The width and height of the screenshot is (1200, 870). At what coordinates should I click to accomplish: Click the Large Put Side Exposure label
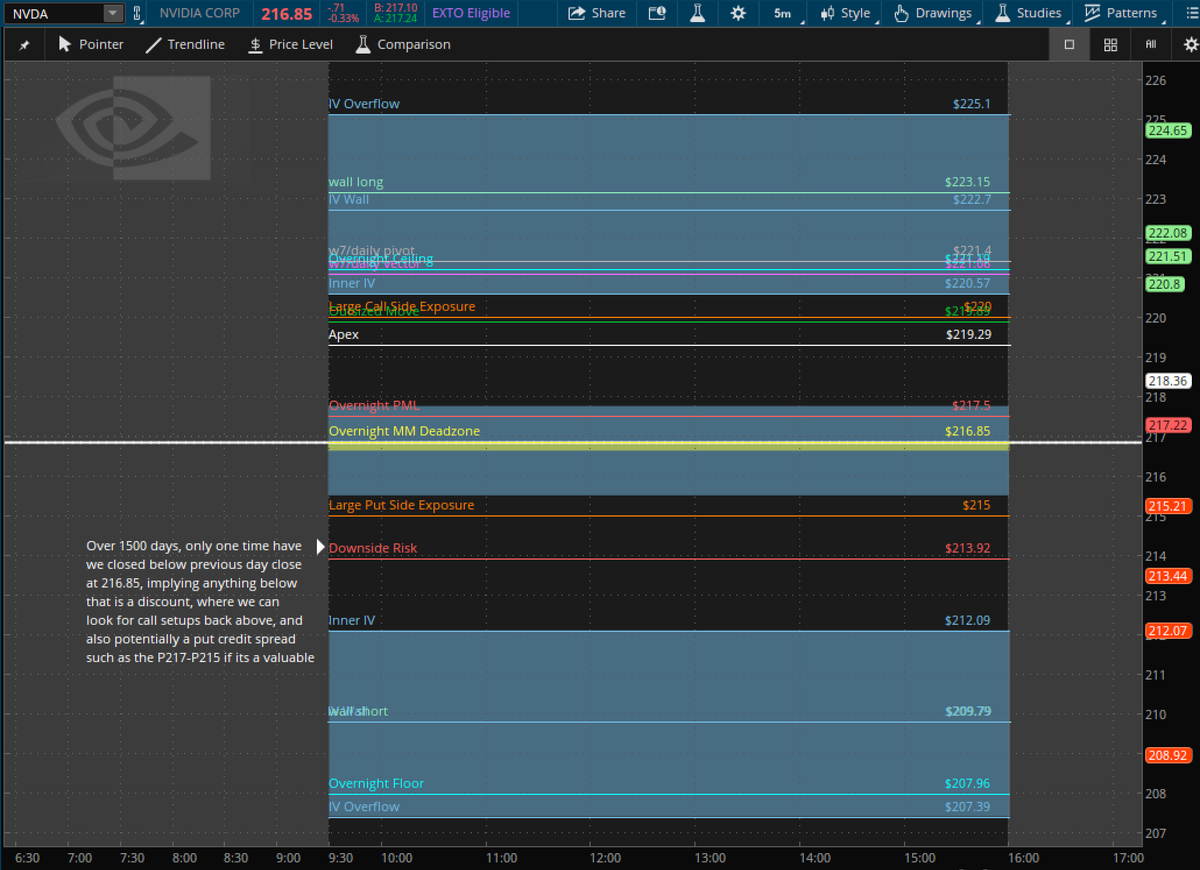pos(401,505)
